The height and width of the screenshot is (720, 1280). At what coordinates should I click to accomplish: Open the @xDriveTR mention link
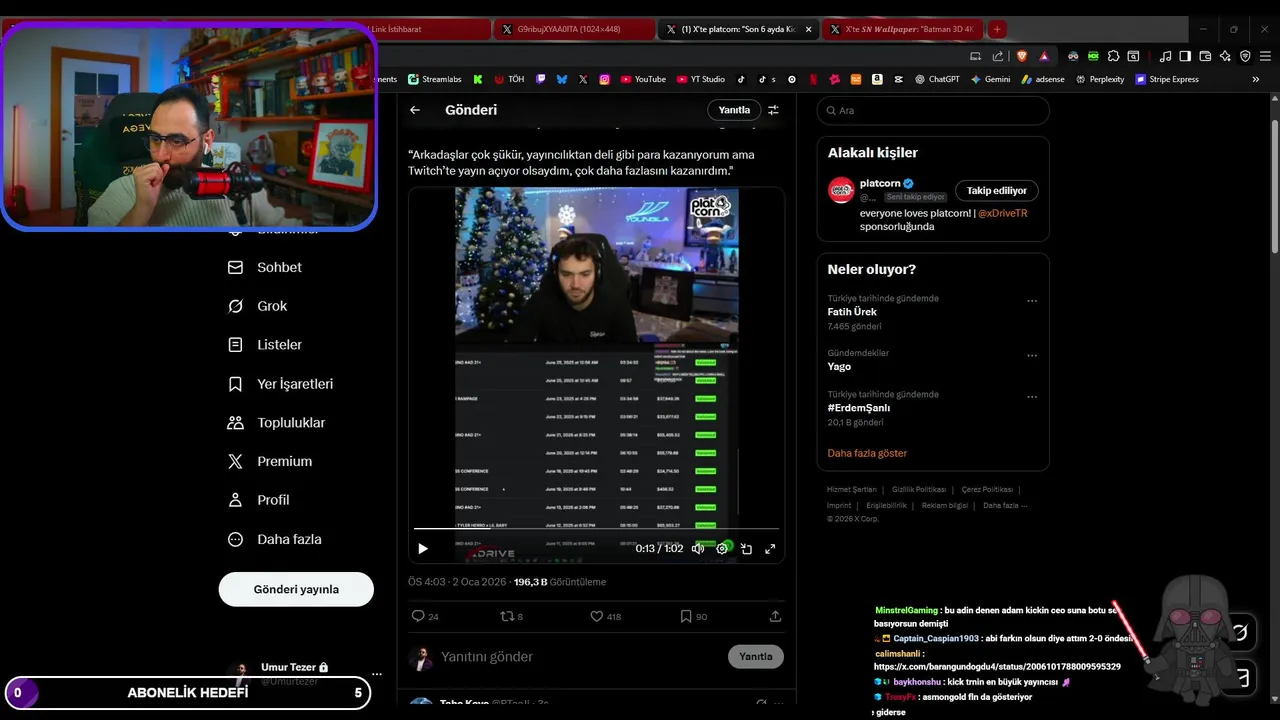1003,213
